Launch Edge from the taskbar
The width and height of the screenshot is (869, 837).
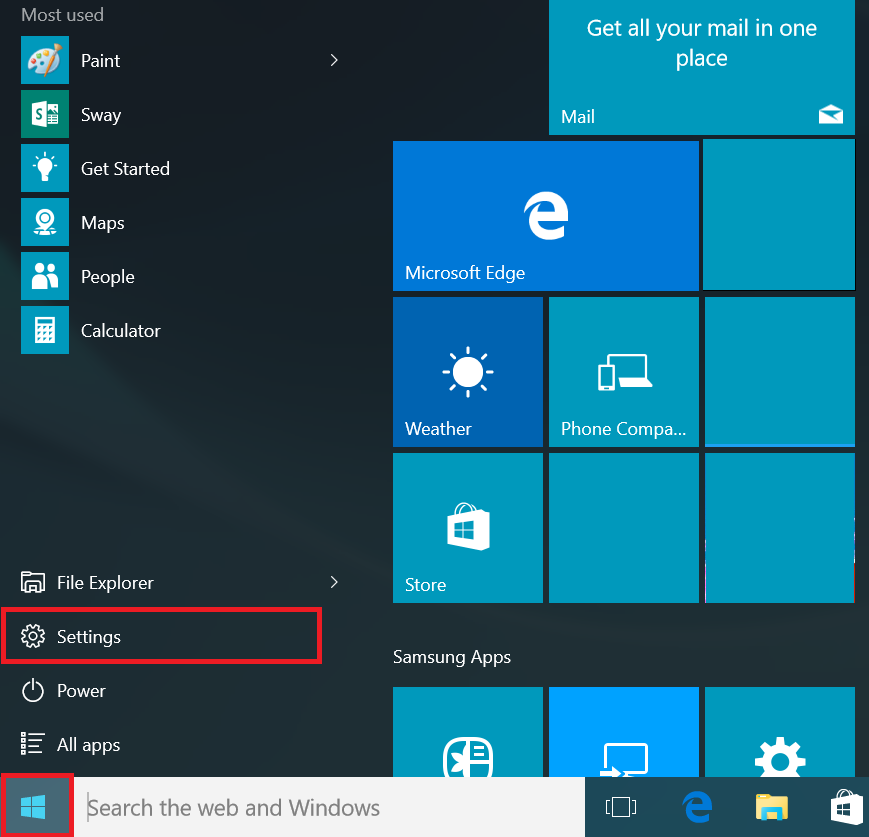coord(697,807)
